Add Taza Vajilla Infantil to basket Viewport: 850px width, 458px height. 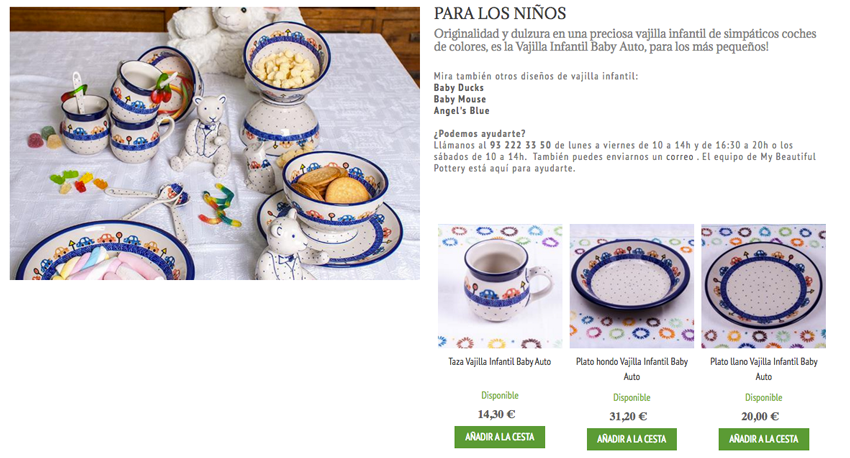[x=499, y=437]
